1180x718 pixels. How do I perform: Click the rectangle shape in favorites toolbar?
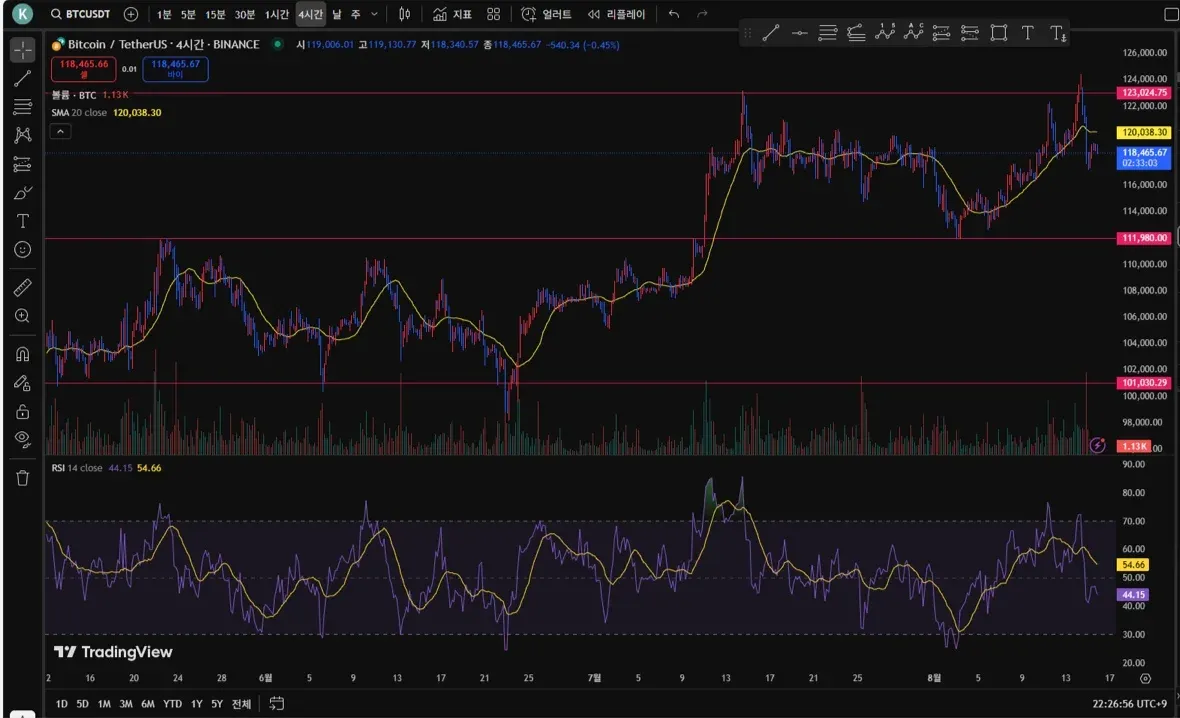point(998,33)
